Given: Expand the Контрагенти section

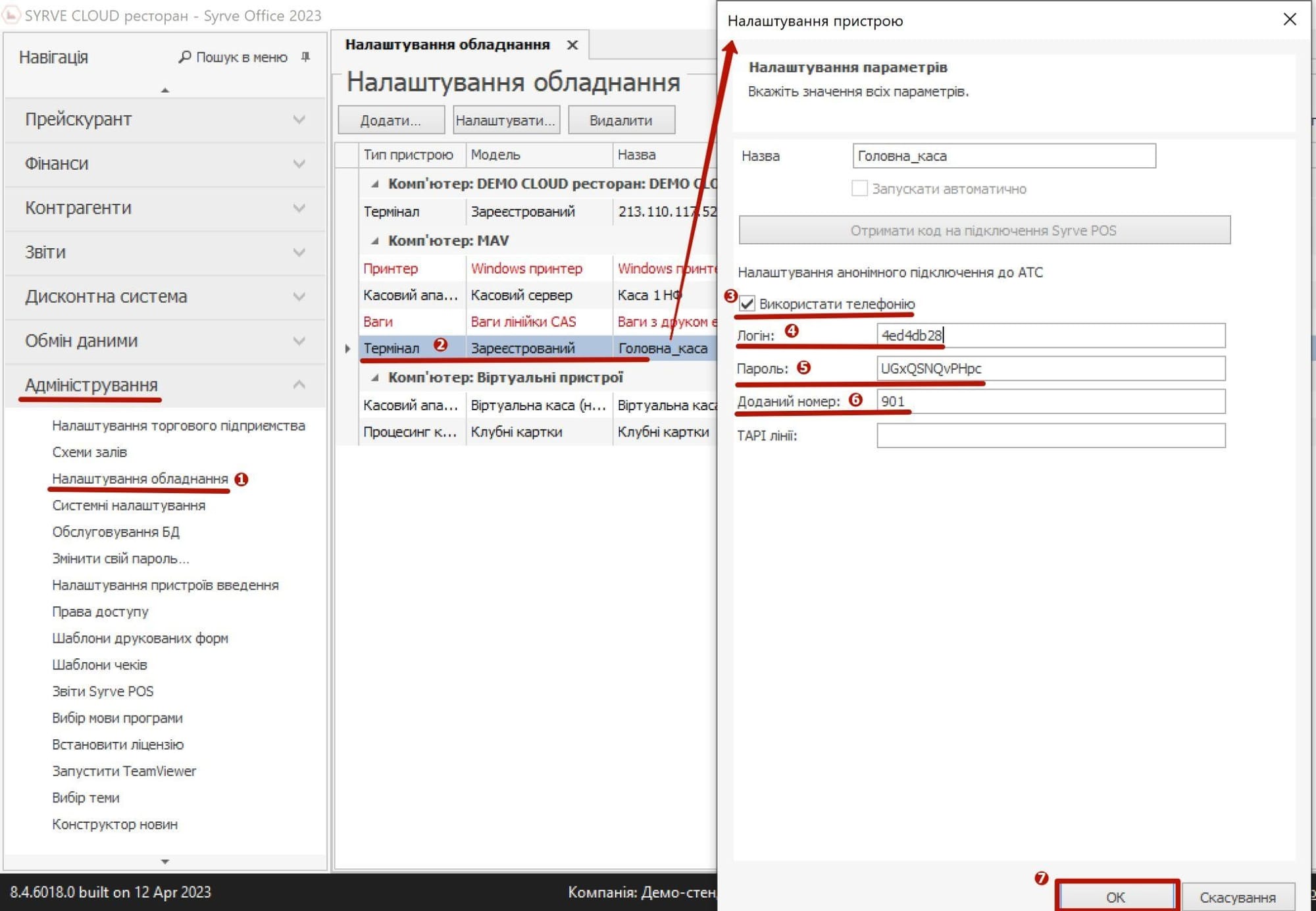Looking at the screenshot, I should pyautogui.click(x=165, y=208).
